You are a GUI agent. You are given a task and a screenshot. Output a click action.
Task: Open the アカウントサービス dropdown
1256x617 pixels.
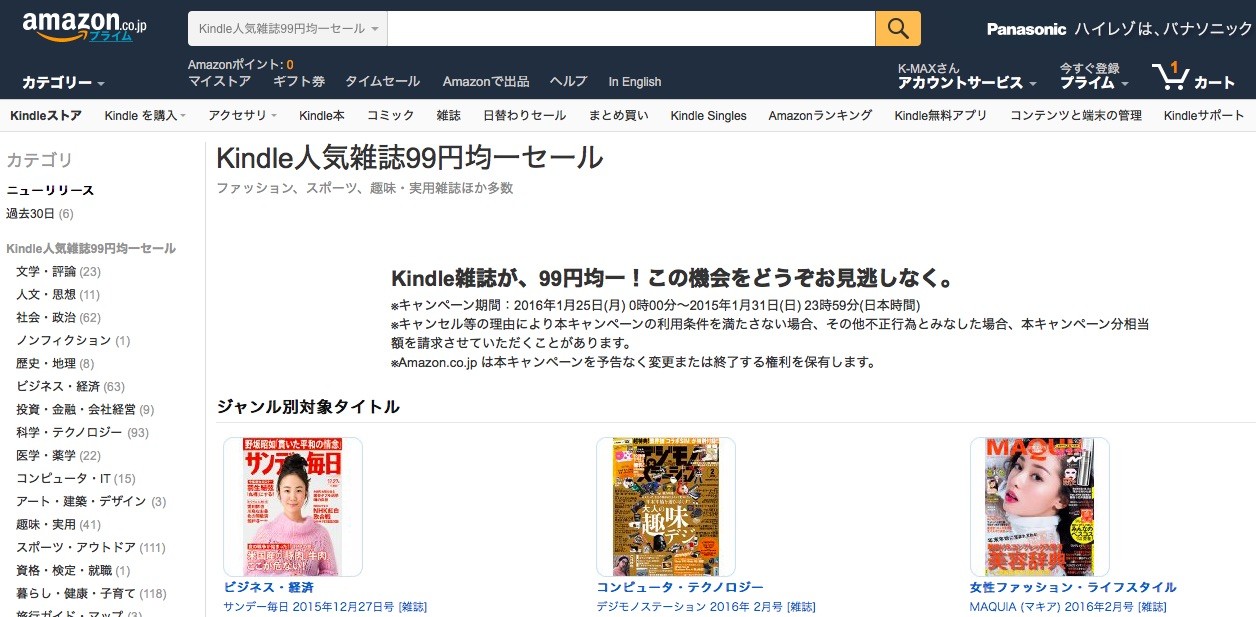pos(967,83)
